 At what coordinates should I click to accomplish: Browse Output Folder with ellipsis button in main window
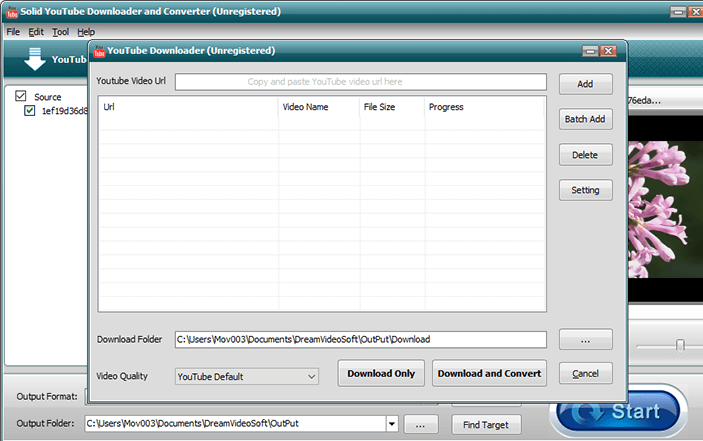pos(421,424)
